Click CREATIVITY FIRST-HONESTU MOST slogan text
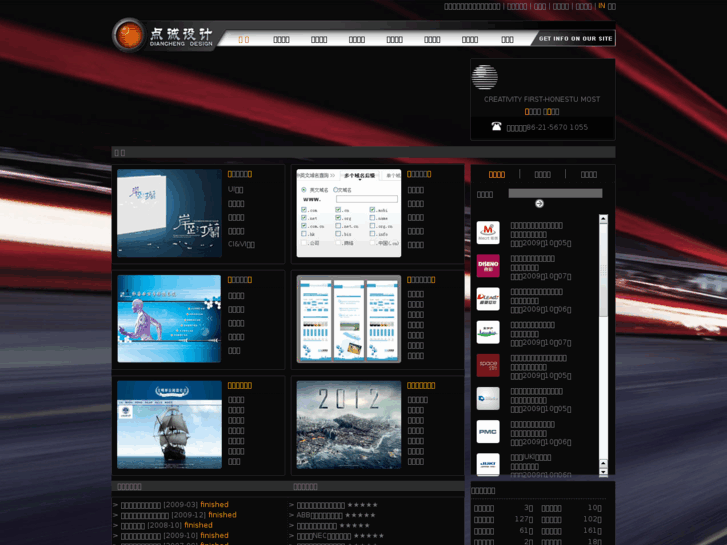 pyautogui.click(x=542, y=99)
